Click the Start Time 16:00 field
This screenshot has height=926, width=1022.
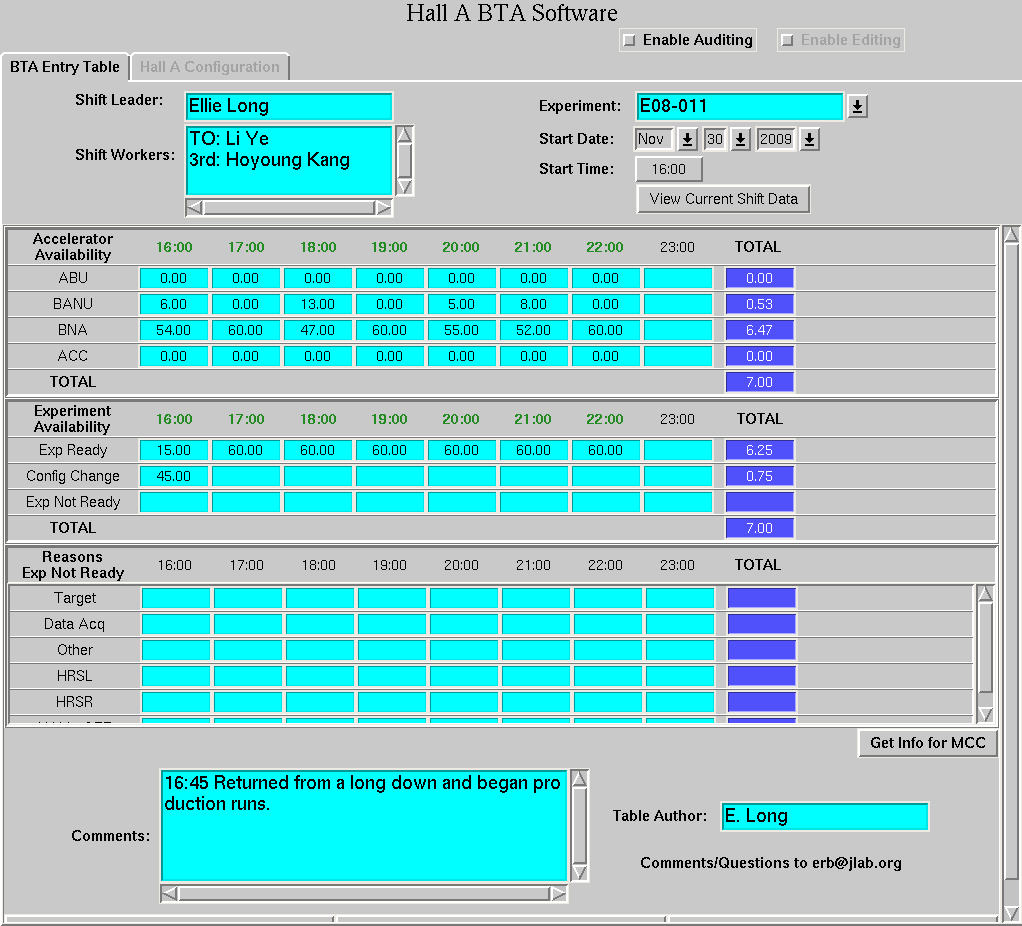pyautogui.click(x=669, y=169)
